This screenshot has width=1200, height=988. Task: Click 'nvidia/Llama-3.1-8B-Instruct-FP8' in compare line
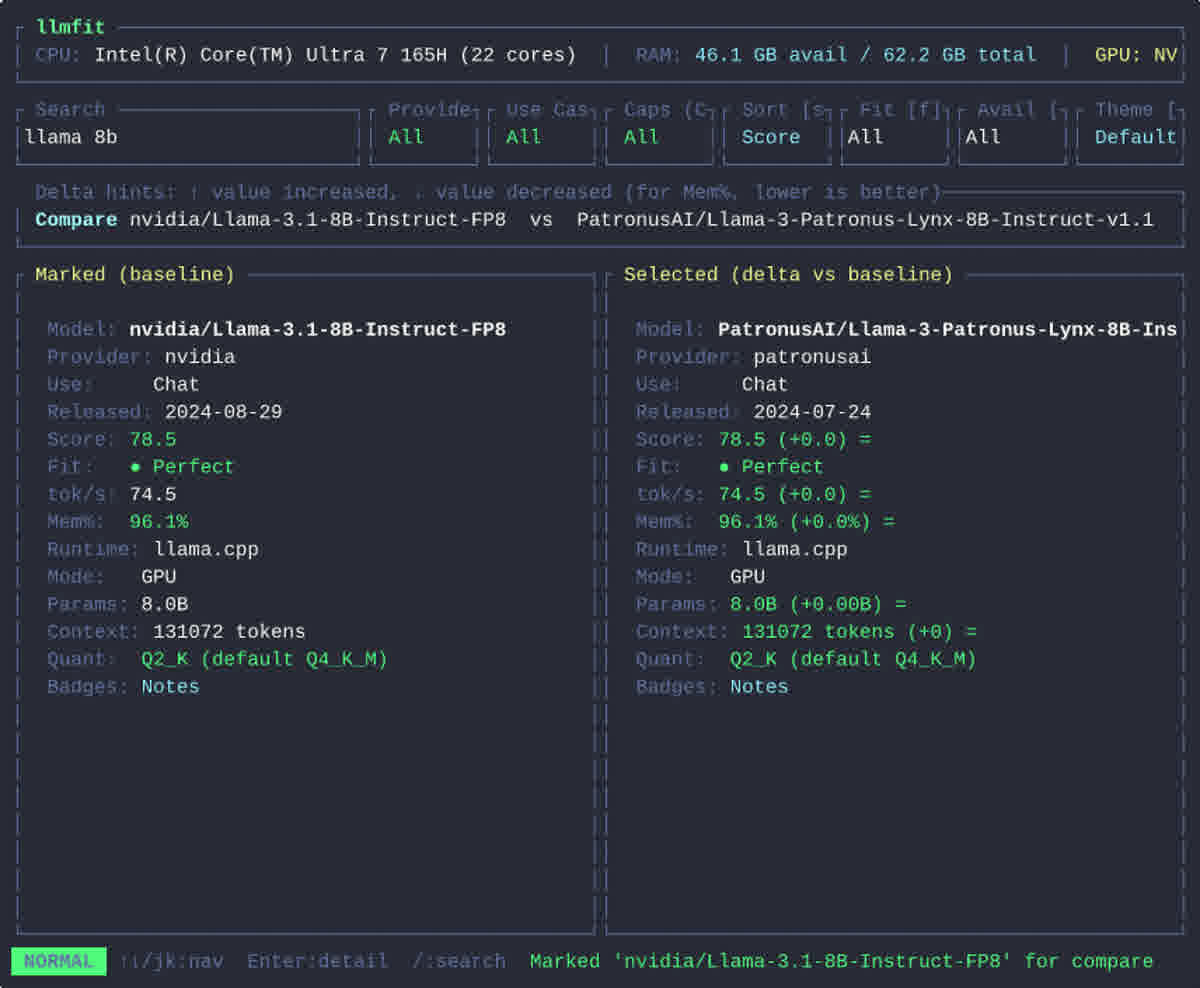(318, 219)
